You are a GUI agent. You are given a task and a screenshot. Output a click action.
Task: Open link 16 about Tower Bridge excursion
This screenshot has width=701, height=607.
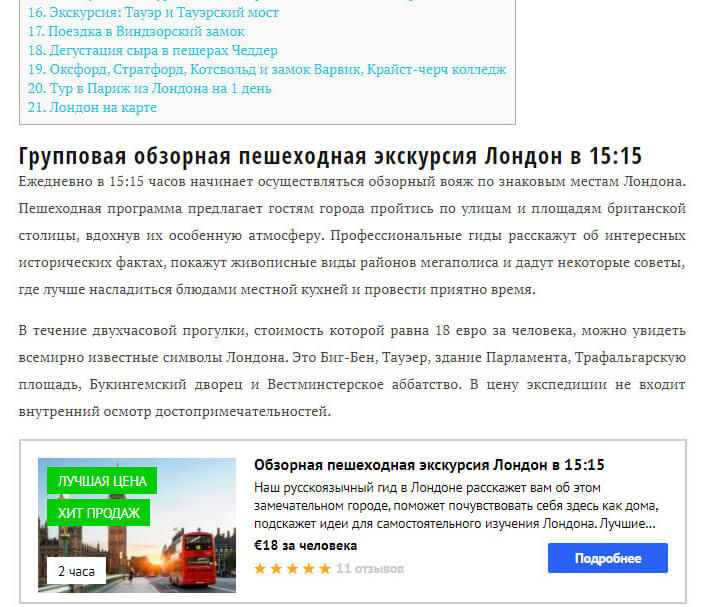point(153,13)
